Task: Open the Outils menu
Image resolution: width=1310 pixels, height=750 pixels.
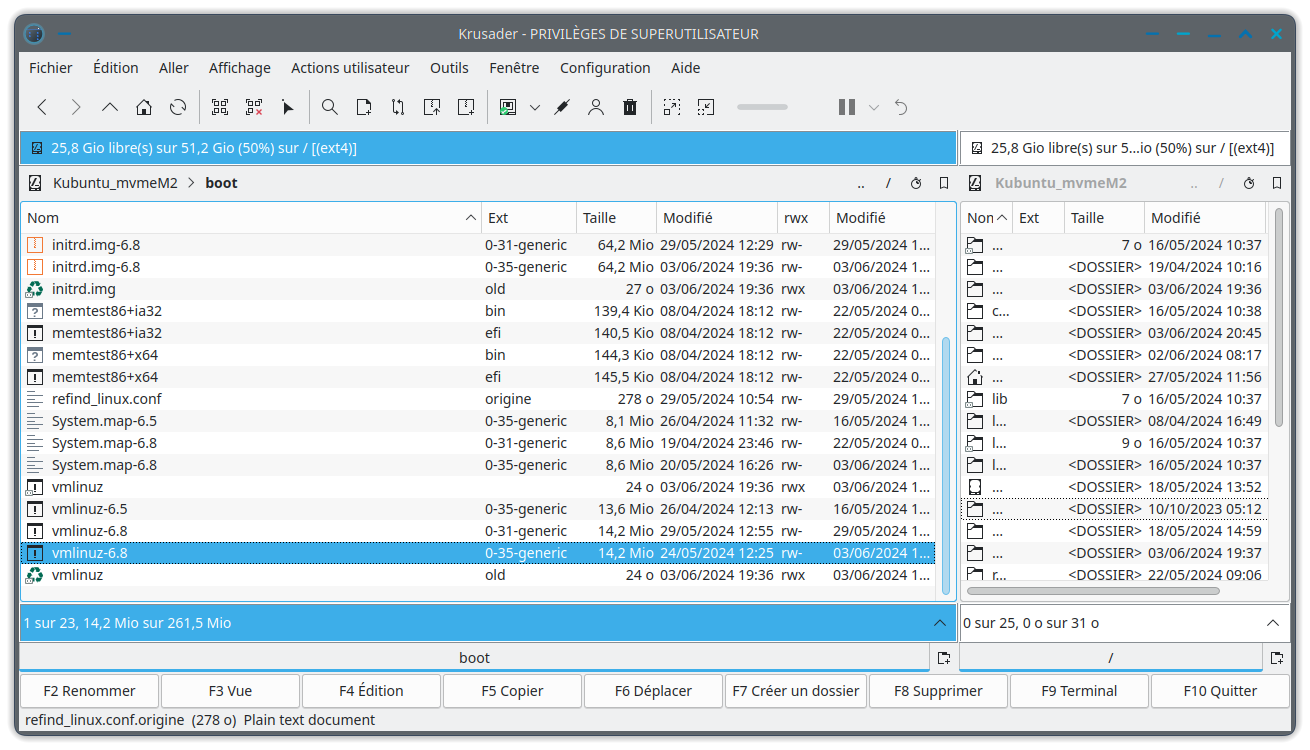Action: [x=449, y=68]
